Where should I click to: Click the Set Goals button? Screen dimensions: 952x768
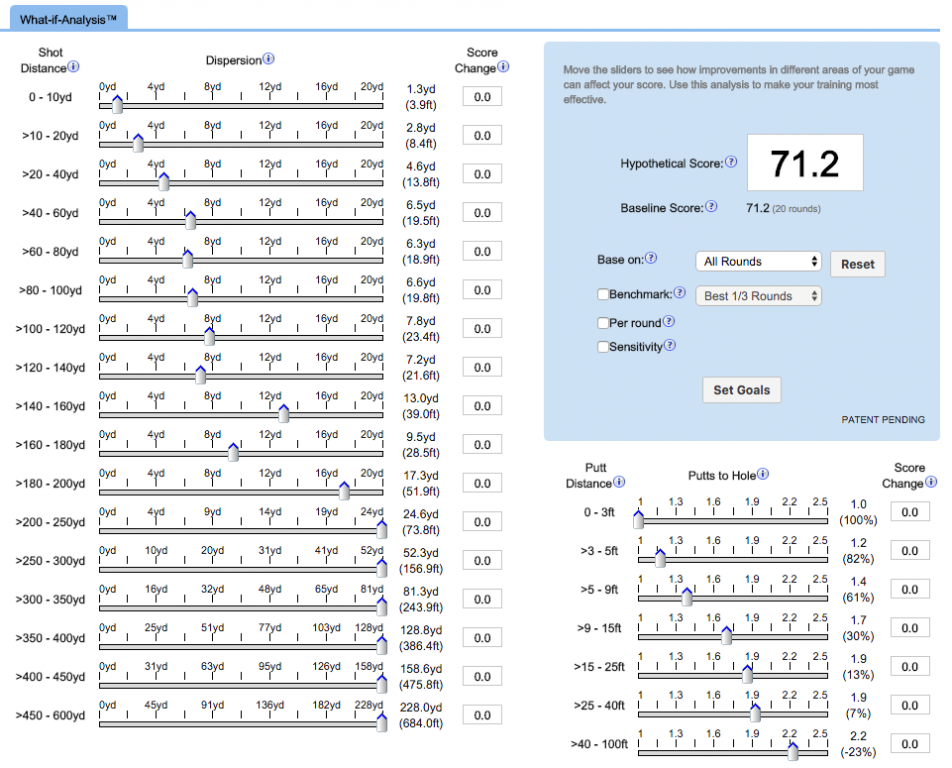coord(741,390)
